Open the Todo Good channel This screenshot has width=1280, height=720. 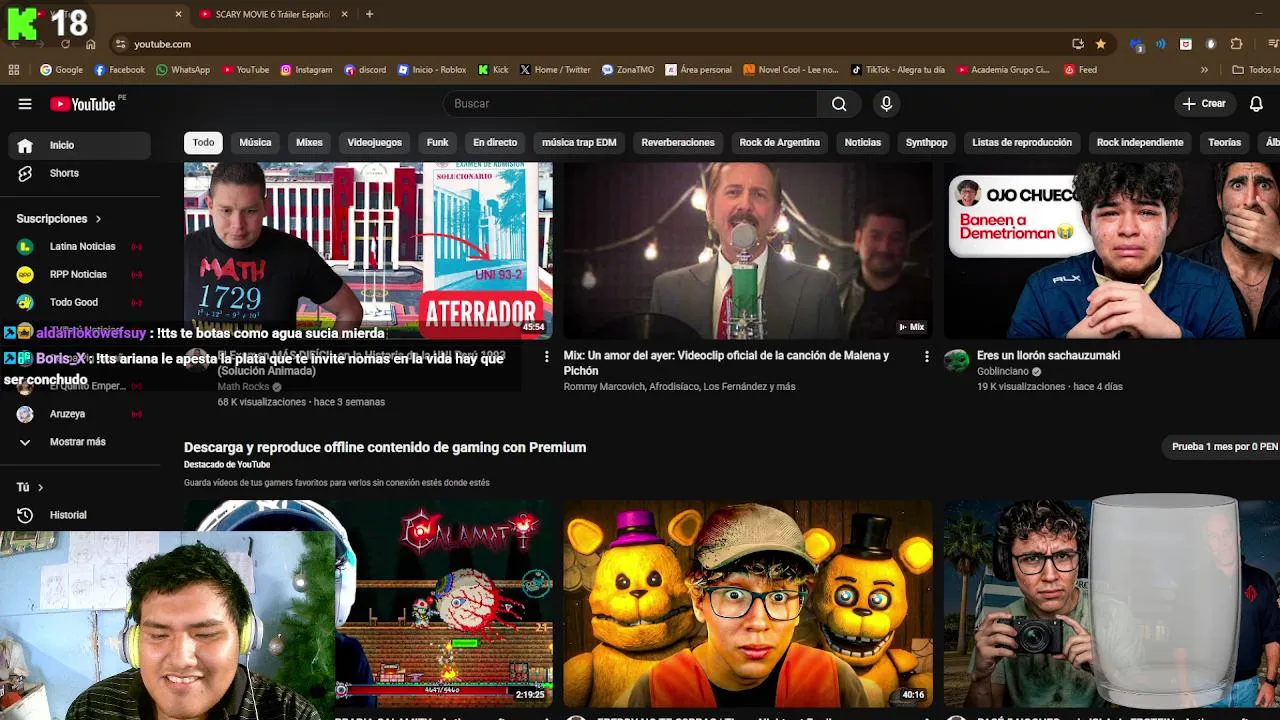80,302
